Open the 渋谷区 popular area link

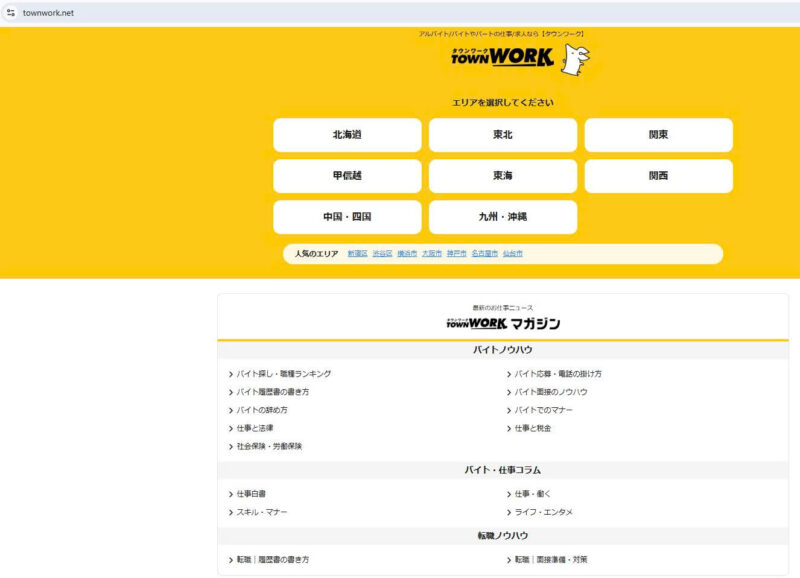tap(383, 254)
